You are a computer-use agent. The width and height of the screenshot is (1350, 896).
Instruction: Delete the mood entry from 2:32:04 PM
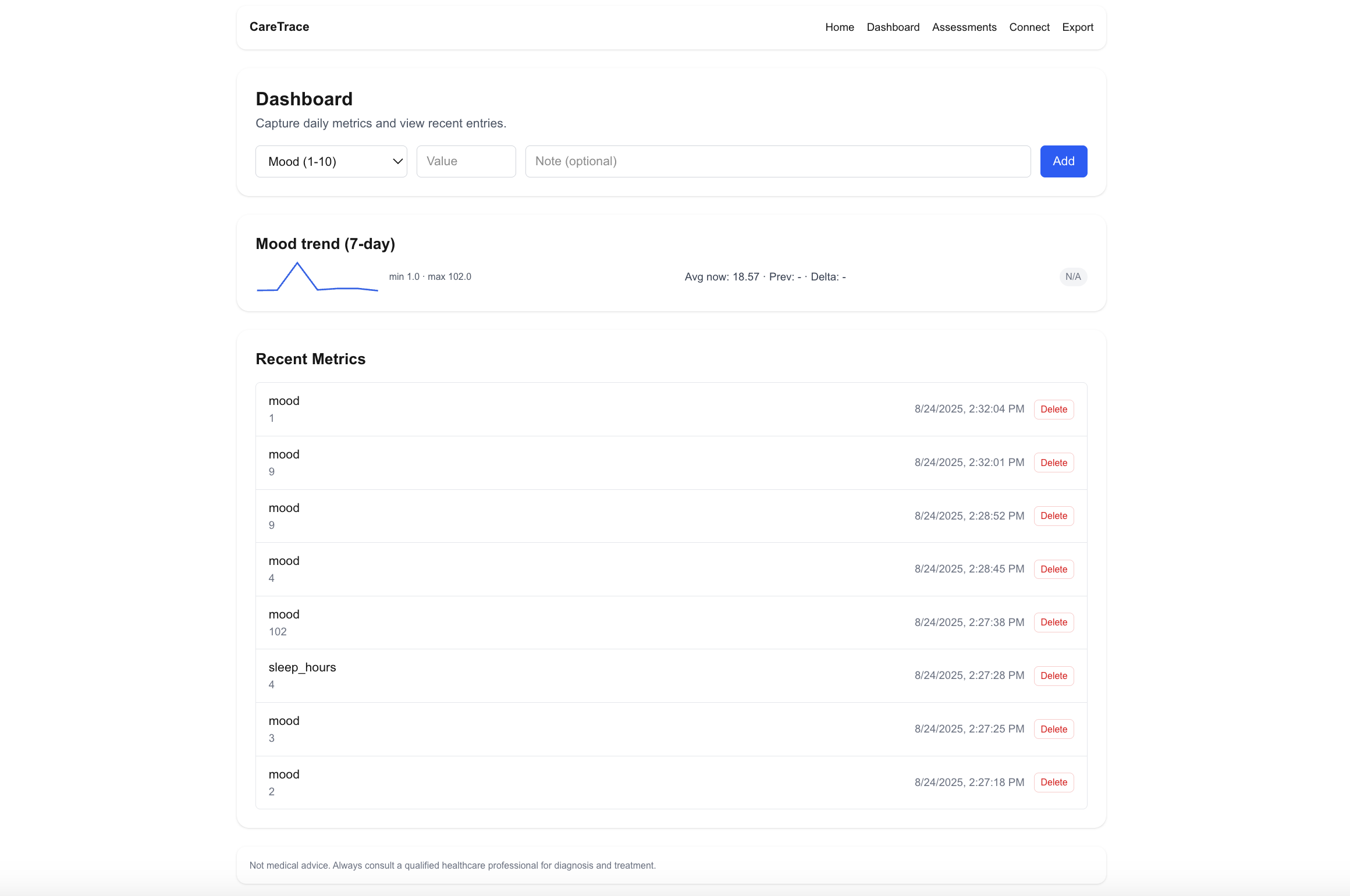coord(1053,410)
